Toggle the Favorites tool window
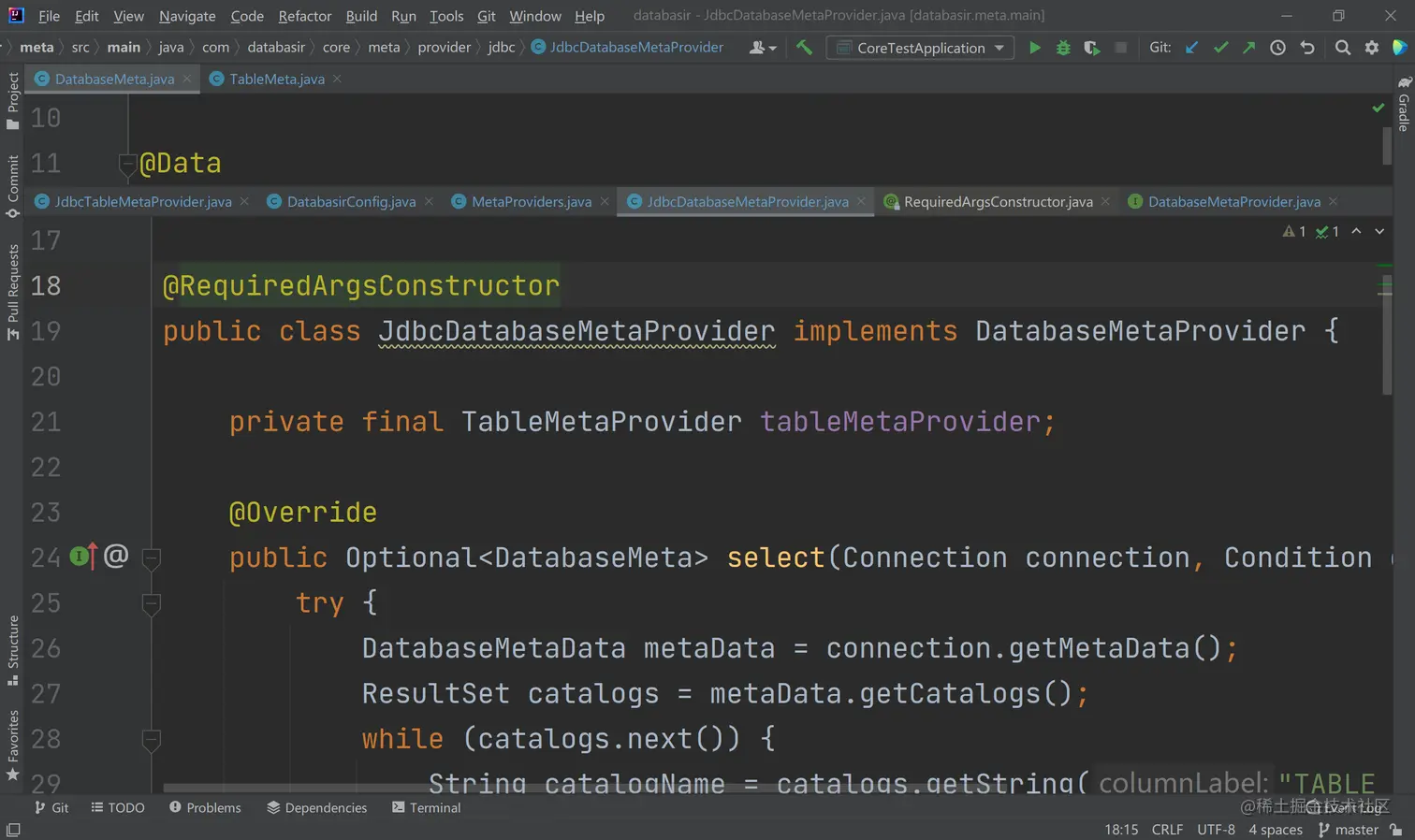 pyautogui.click(x=13, y=746)
